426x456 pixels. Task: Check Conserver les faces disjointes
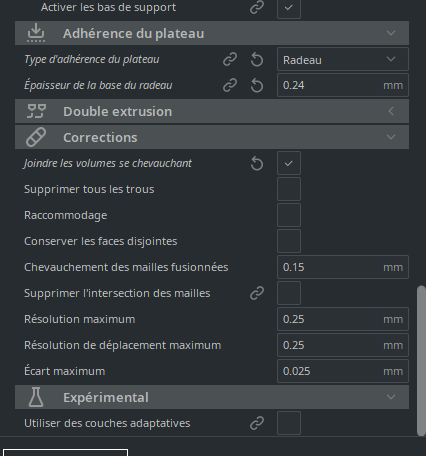(289, 241)
